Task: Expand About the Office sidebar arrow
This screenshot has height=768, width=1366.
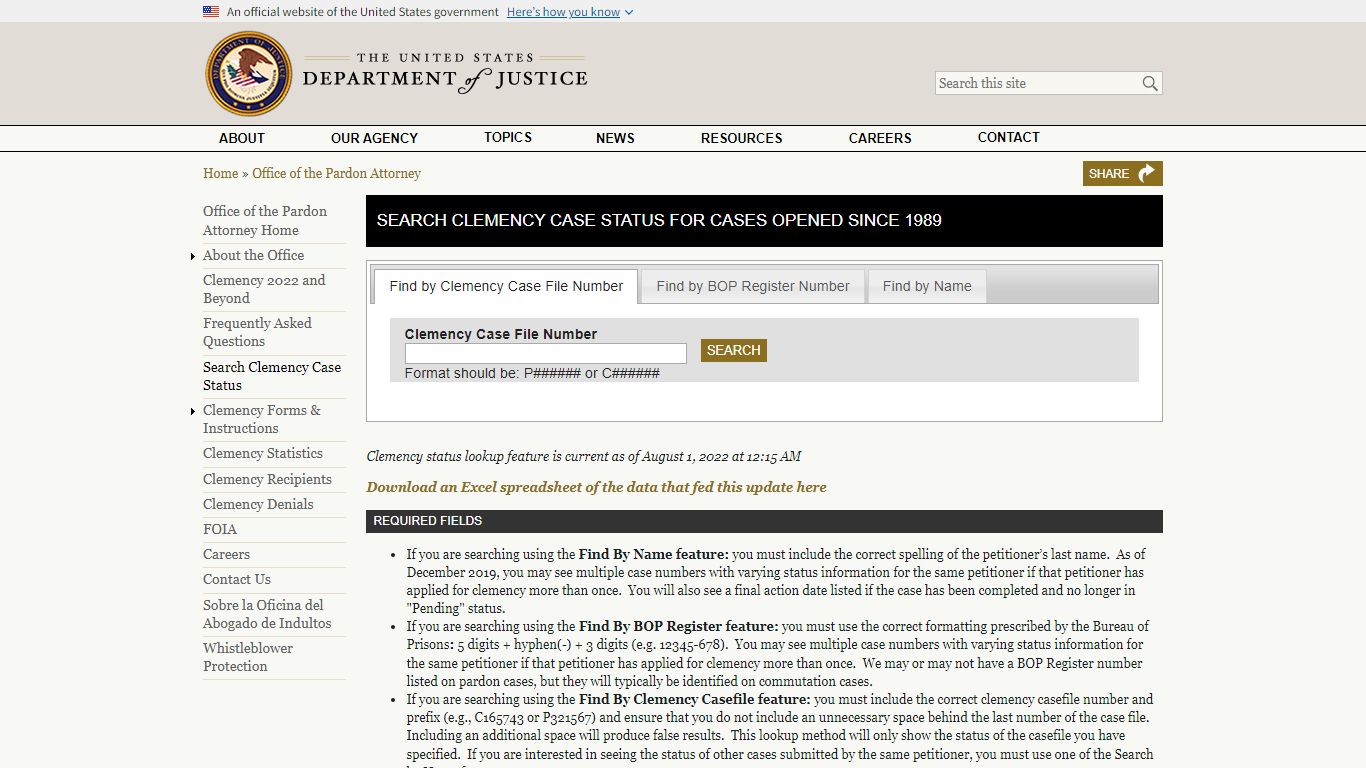Action: tap(193, 257)
